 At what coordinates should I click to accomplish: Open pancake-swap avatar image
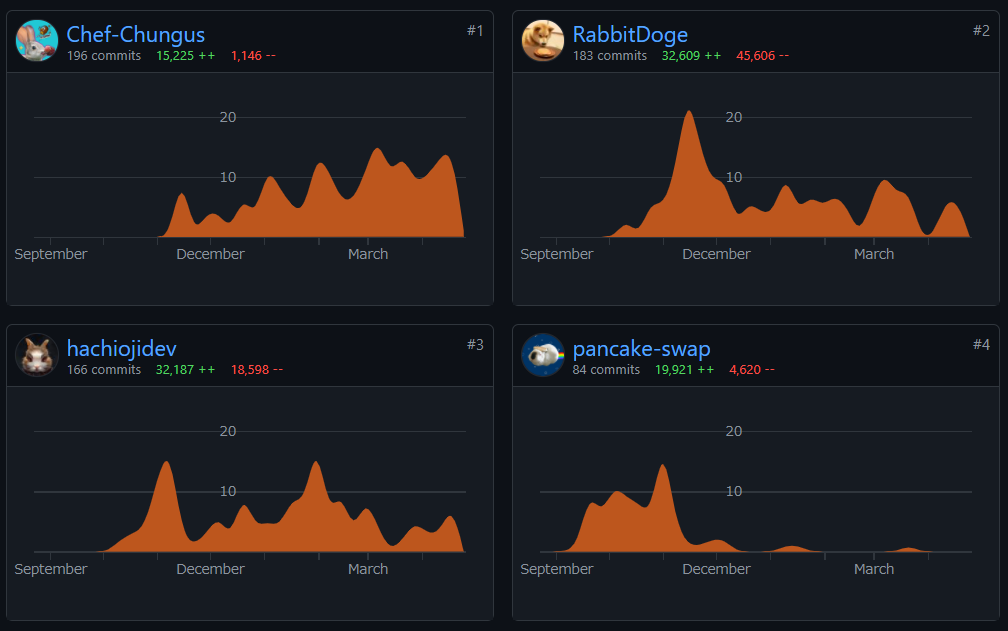click(543, 355)
